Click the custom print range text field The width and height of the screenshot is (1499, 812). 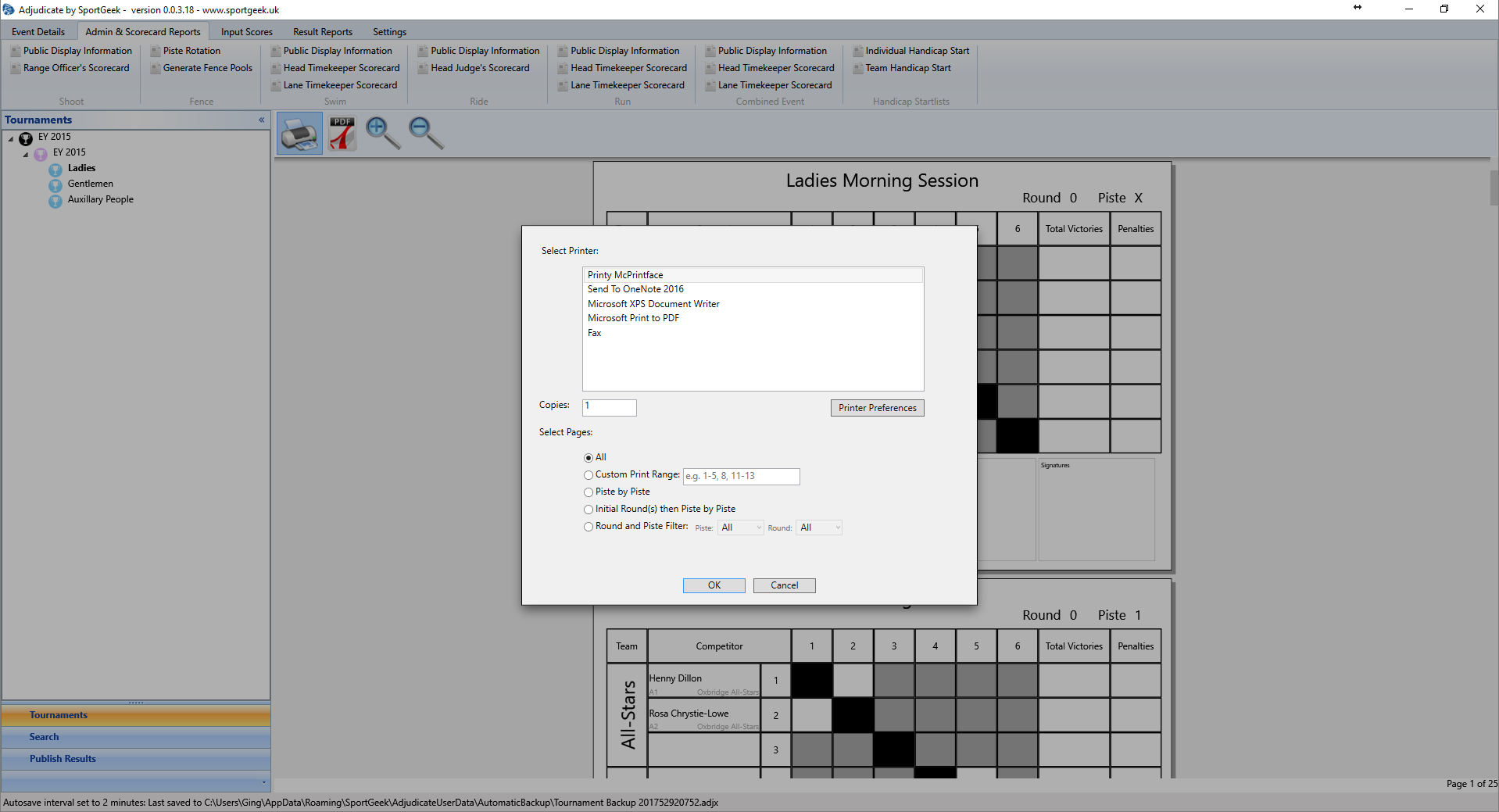pyautogui.click(x=742, y=476)
